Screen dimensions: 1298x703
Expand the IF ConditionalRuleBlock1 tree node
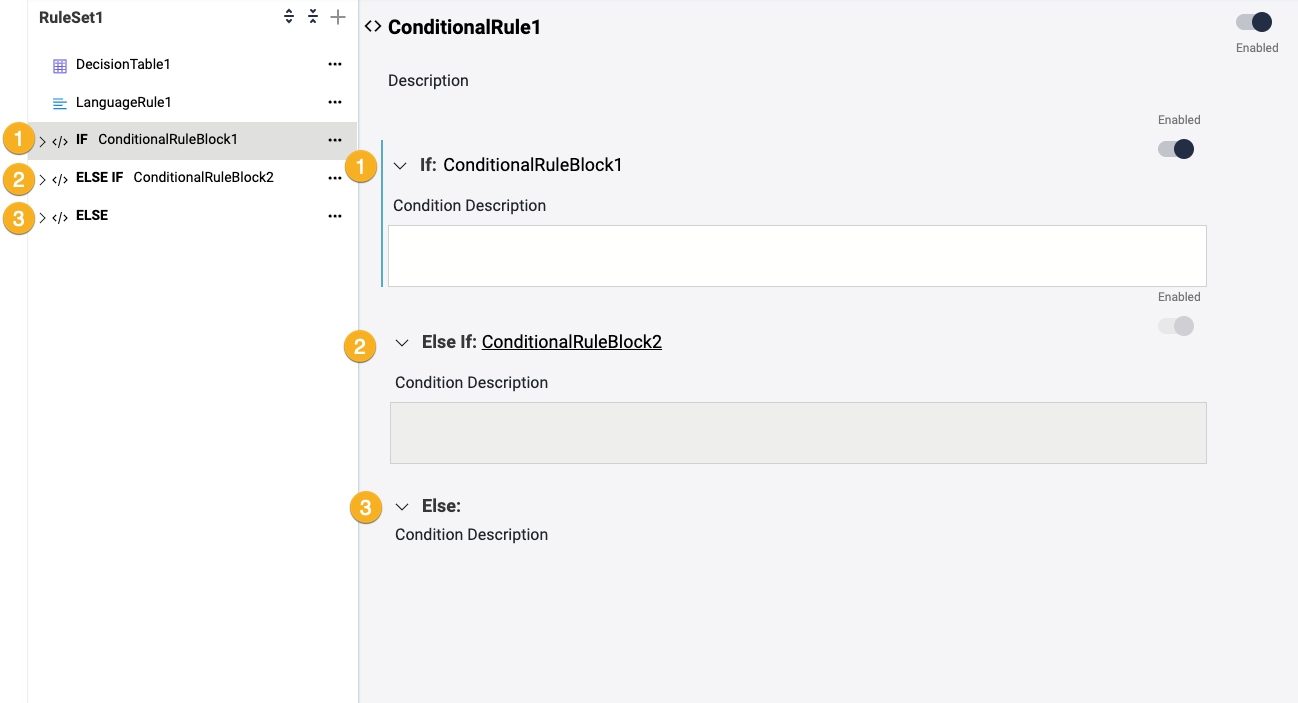pyautogui.click(x=42, y=141)
